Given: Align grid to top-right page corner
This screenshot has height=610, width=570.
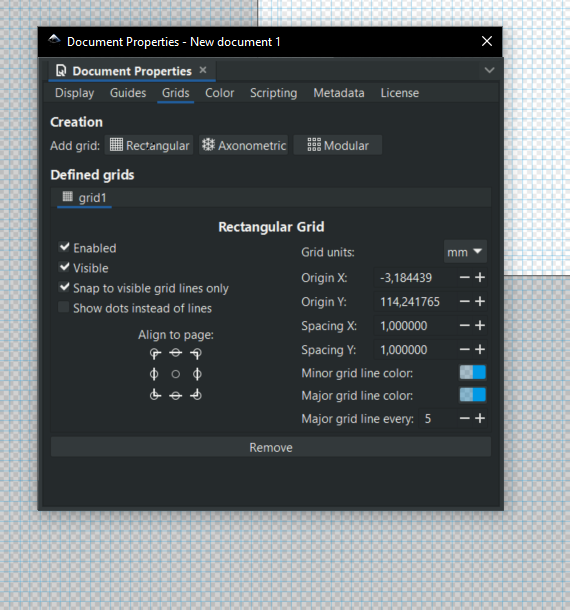Looking at the screenshot, I should coord(196,354).
